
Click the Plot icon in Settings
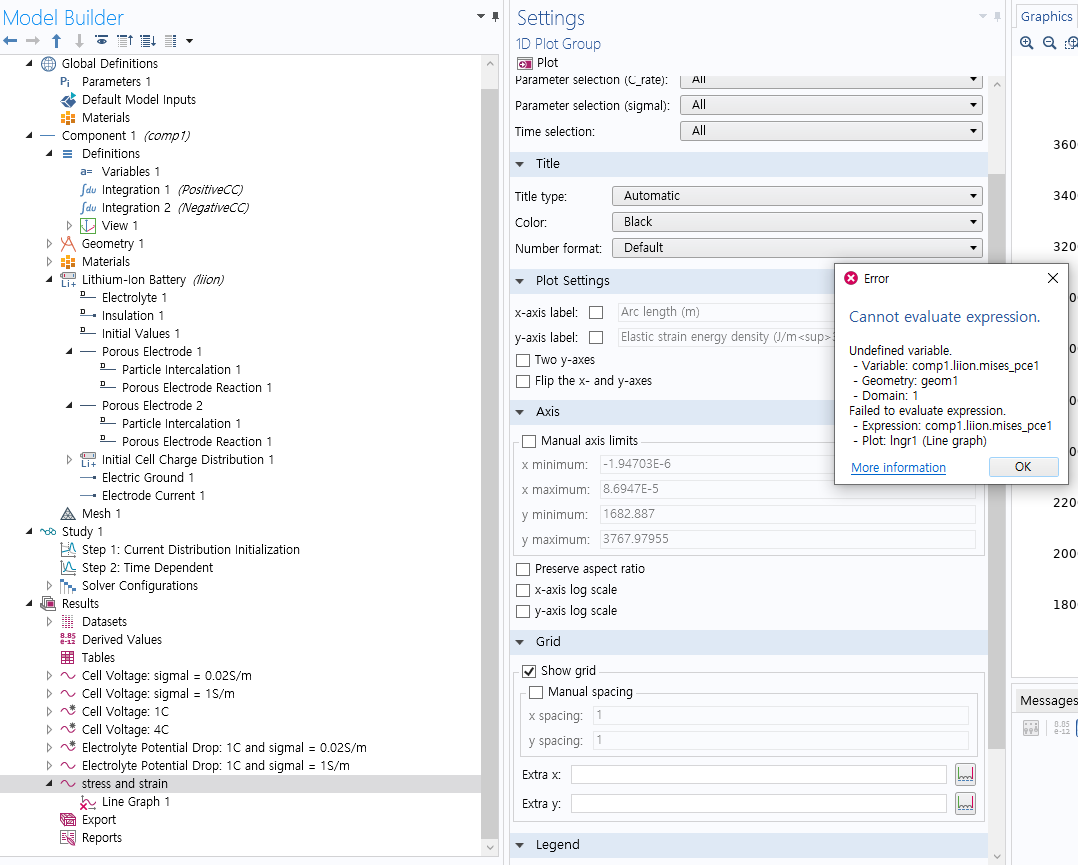click(x=525, y=63)
